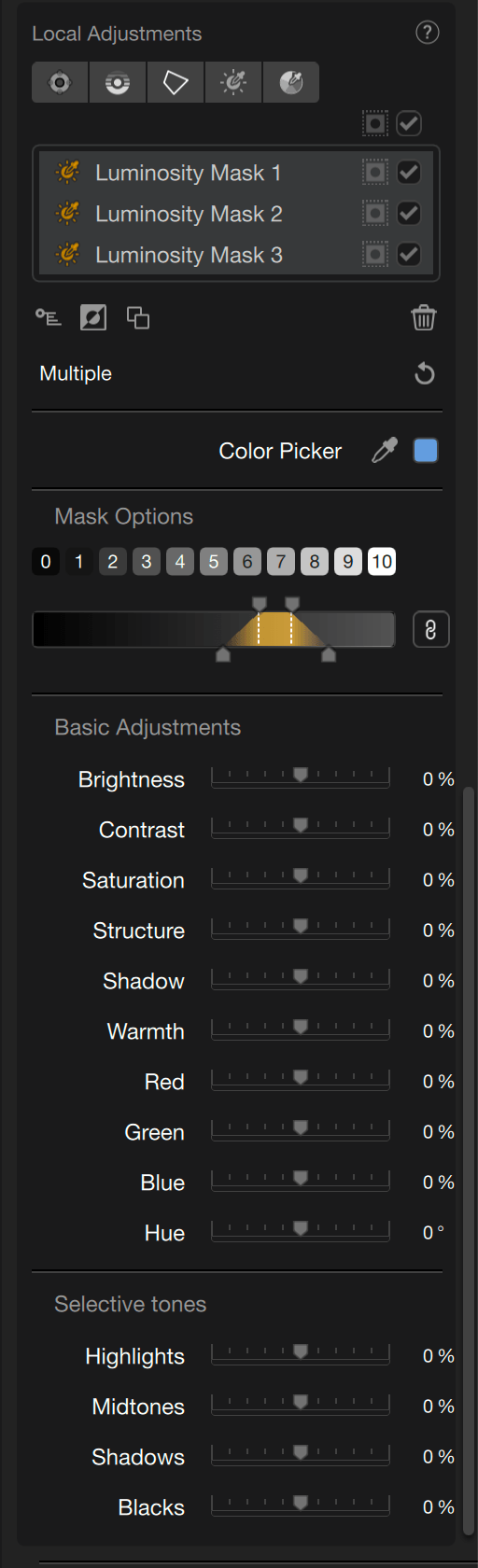Select the Control Point tool icon
The height and width of the screenshot is (1568, 478).
point(60,82)
